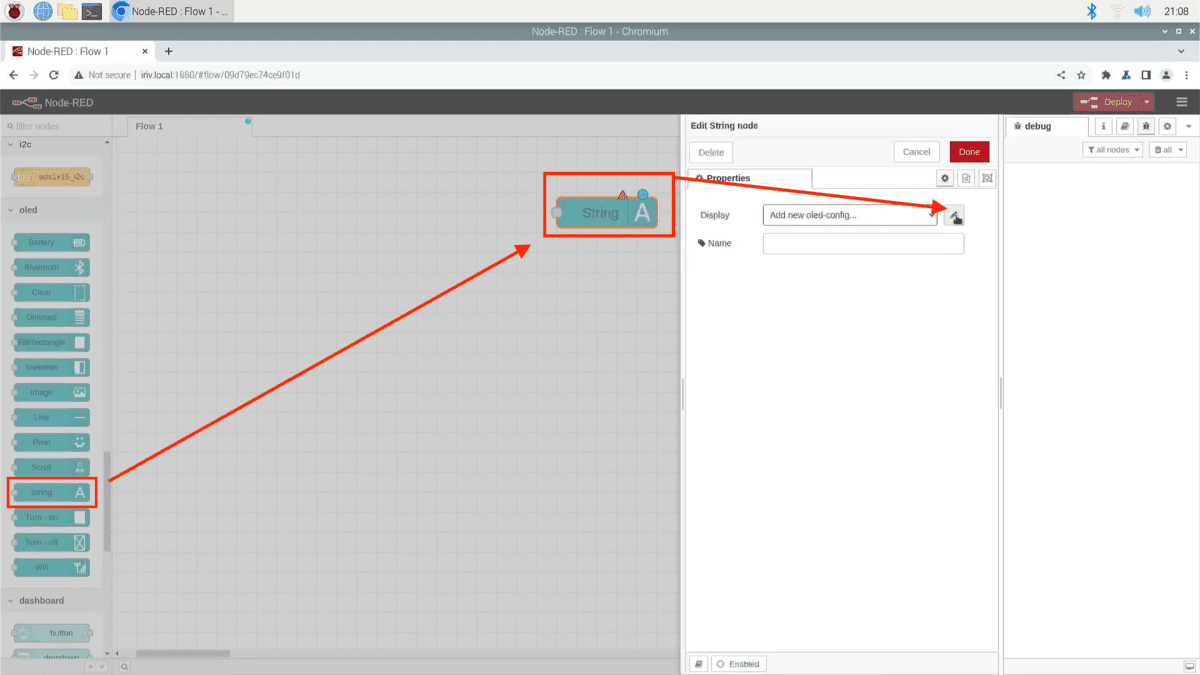Open node settings gear icon beside Properties
This screenshot has width=1200, height=675.
coord(944,178)
